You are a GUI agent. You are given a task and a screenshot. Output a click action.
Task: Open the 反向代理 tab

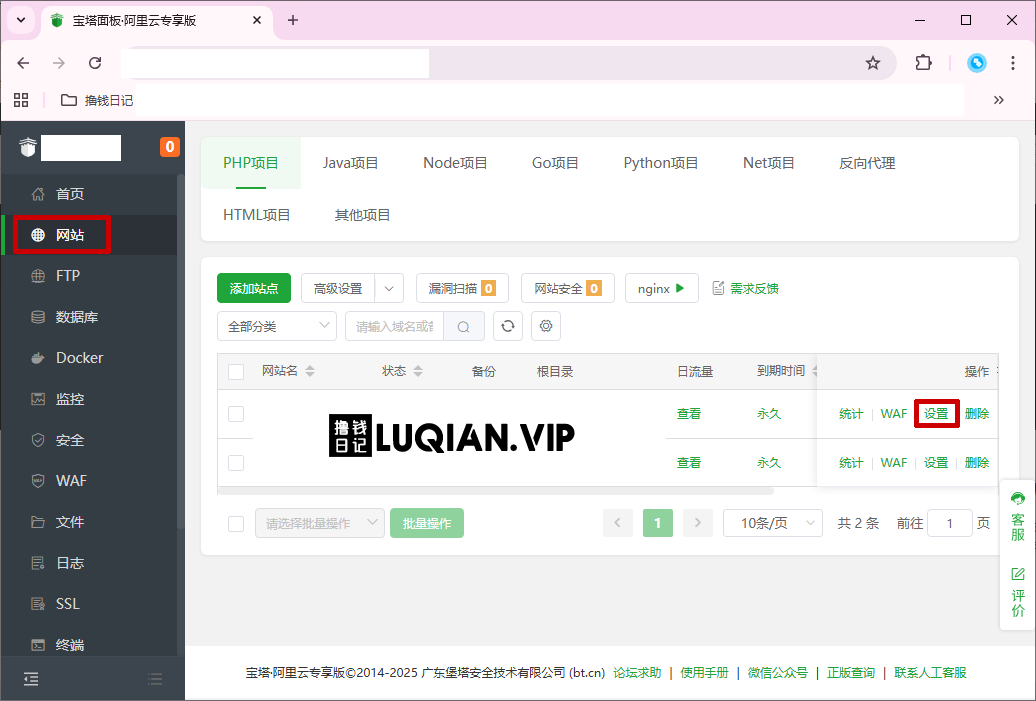pos(866,162)
